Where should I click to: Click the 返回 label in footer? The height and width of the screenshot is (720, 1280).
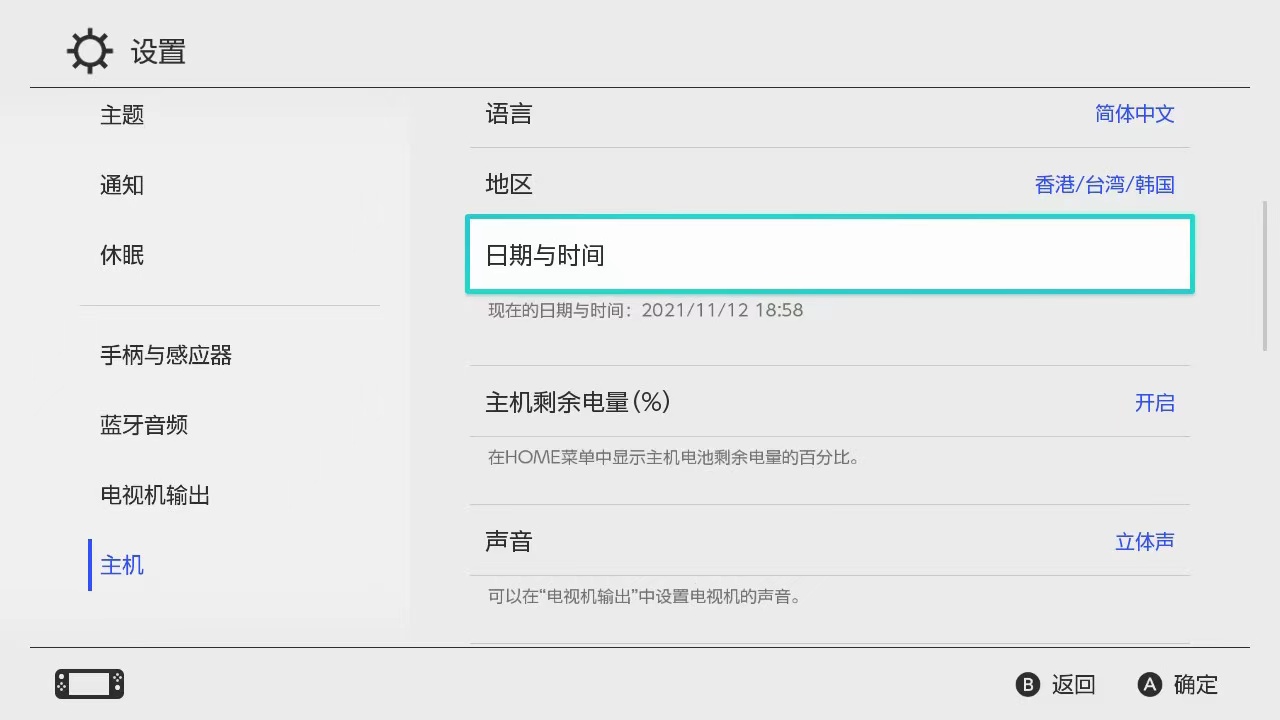[1074, 684]
